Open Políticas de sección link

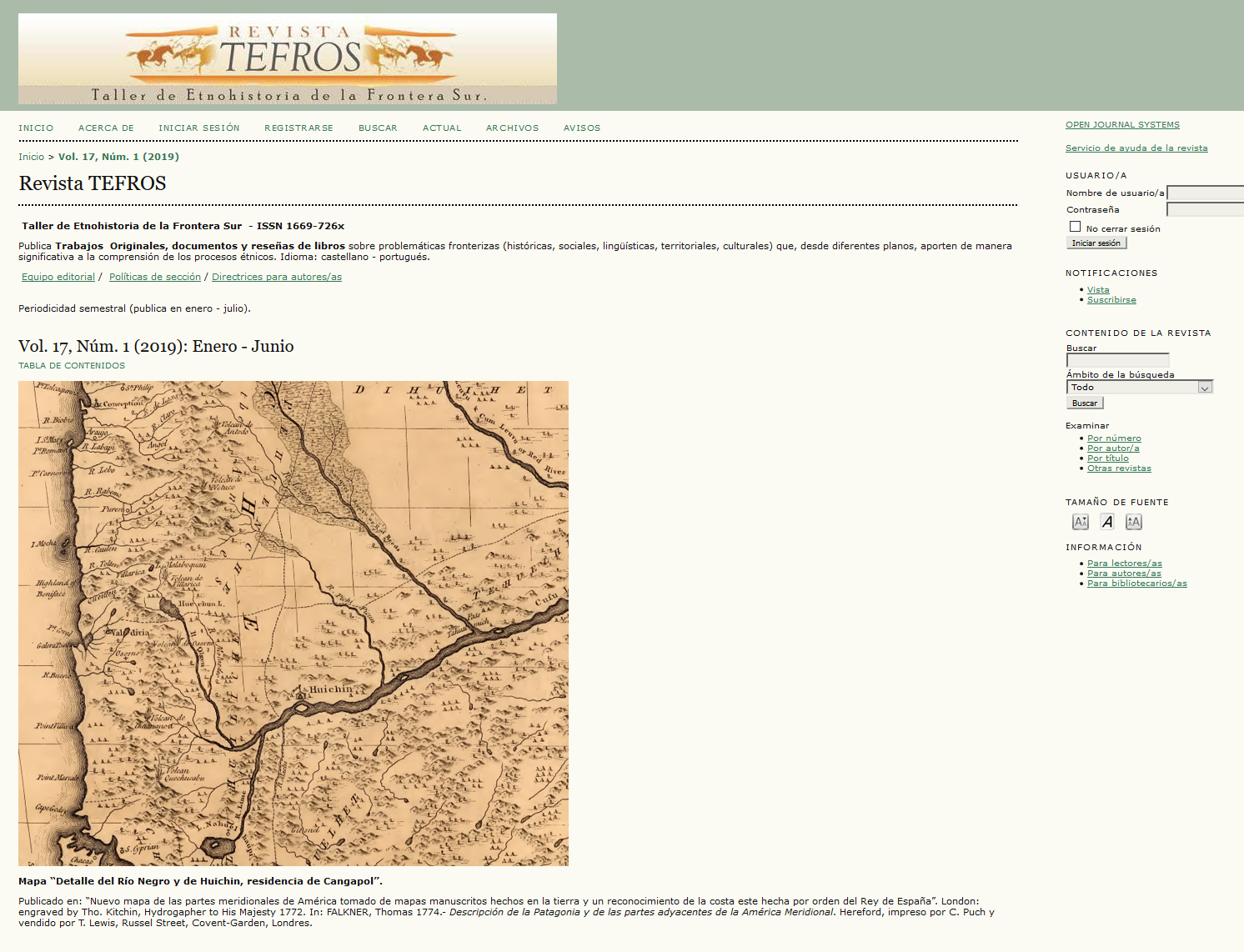coord(155,277)
